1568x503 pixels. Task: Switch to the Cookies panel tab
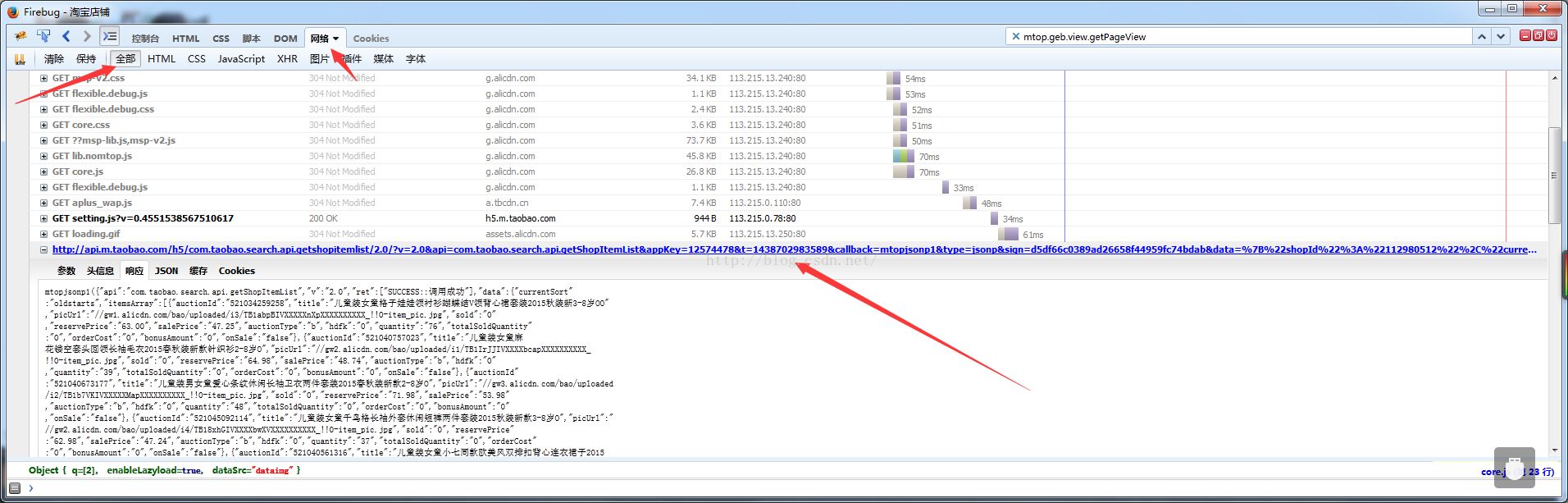(371, 39)
